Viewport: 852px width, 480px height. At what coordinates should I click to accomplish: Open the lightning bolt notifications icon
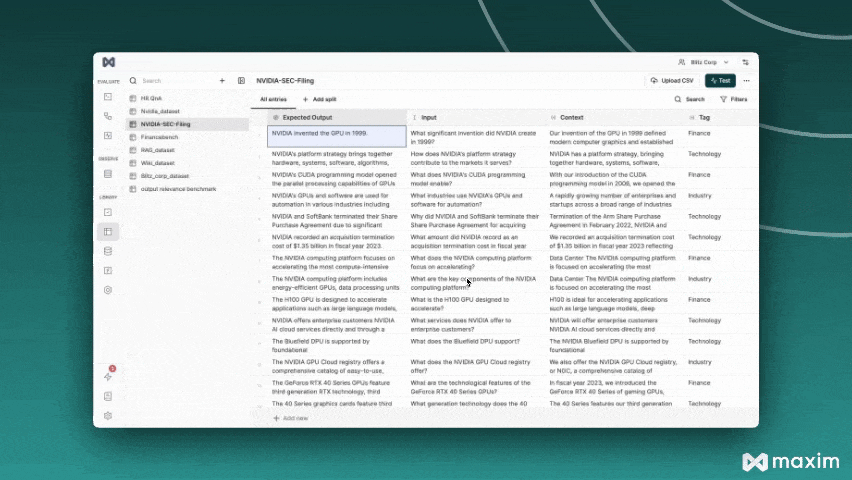pos(108,376)
